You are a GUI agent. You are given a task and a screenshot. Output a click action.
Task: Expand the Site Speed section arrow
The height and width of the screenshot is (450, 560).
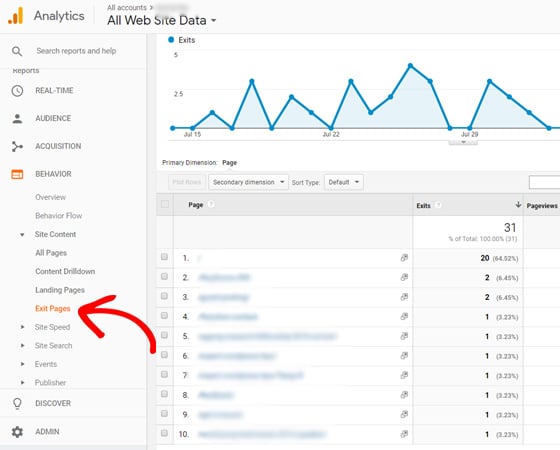[22, 327]
